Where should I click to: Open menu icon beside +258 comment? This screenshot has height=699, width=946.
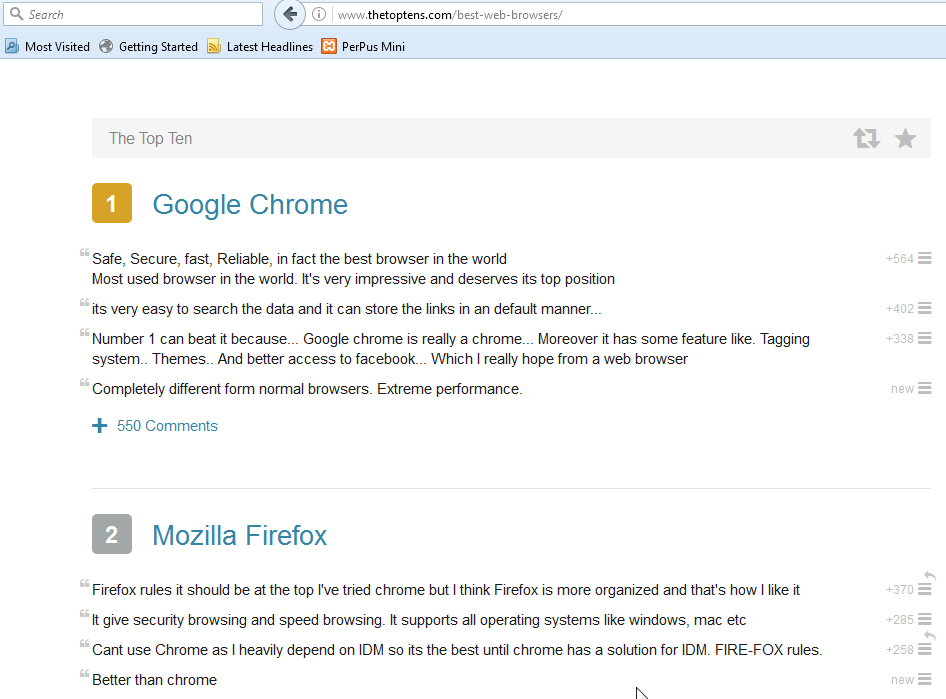click(924, 650)
